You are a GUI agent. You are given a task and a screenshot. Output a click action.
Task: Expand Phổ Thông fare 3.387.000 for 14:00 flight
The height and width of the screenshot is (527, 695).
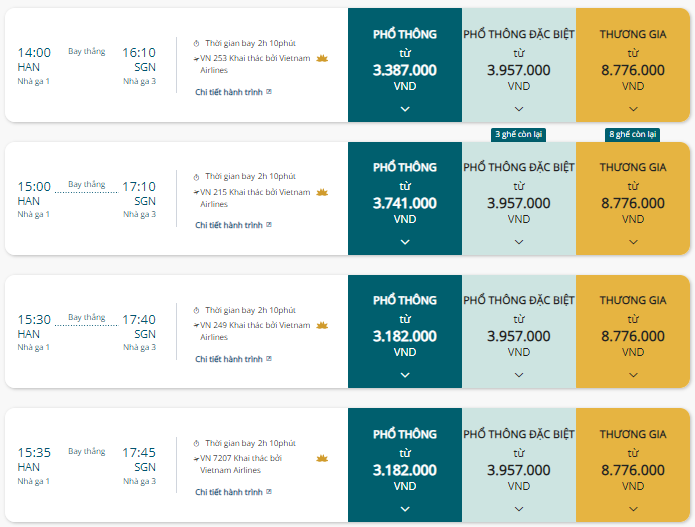point(405,109)
